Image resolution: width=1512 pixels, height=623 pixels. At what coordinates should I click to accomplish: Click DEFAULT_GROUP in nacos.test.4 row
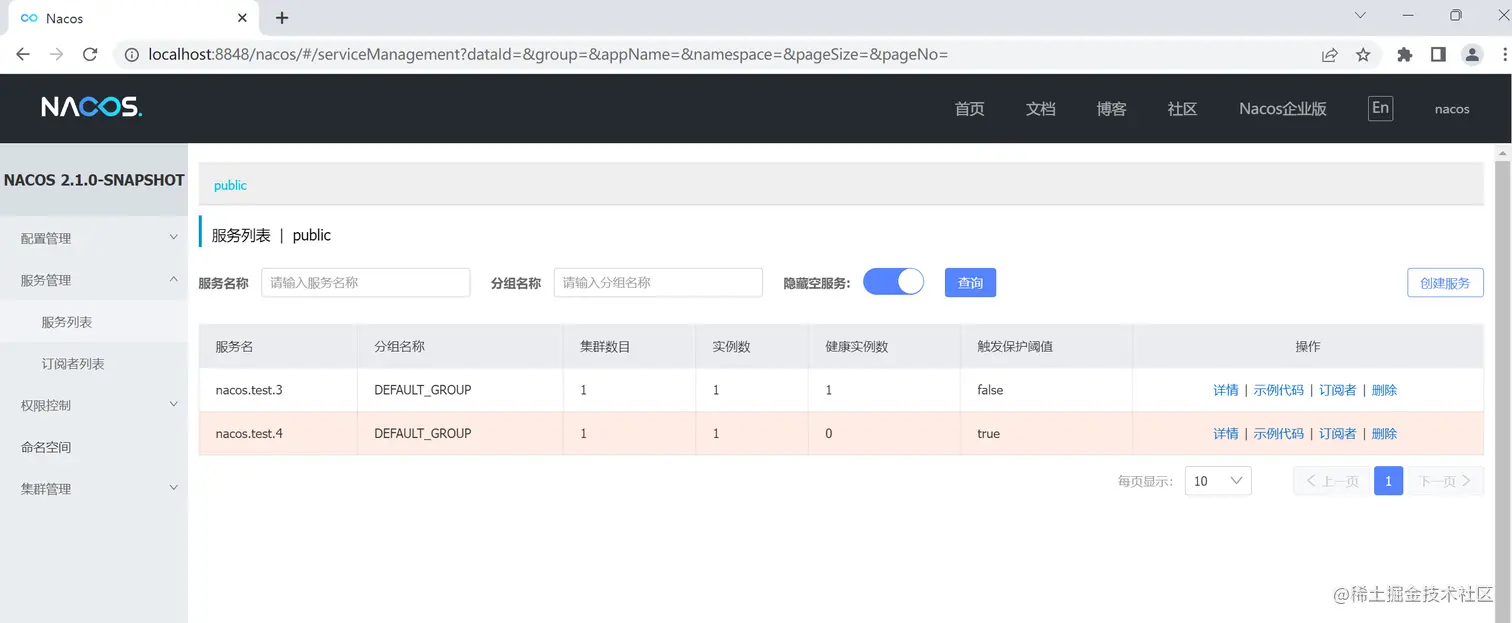tap(423, 434)
